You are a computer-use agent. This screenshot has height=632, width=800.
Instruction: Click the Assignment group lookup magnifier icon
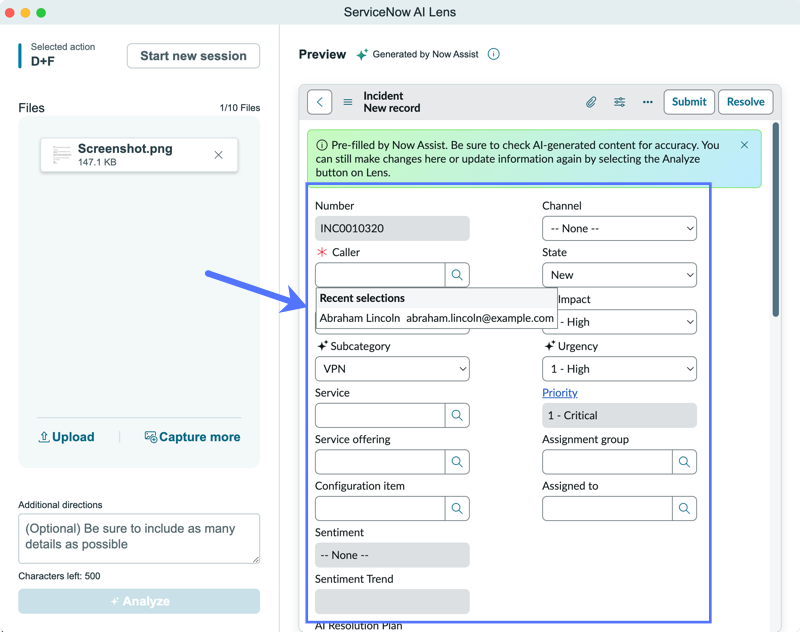click(684, 462)
